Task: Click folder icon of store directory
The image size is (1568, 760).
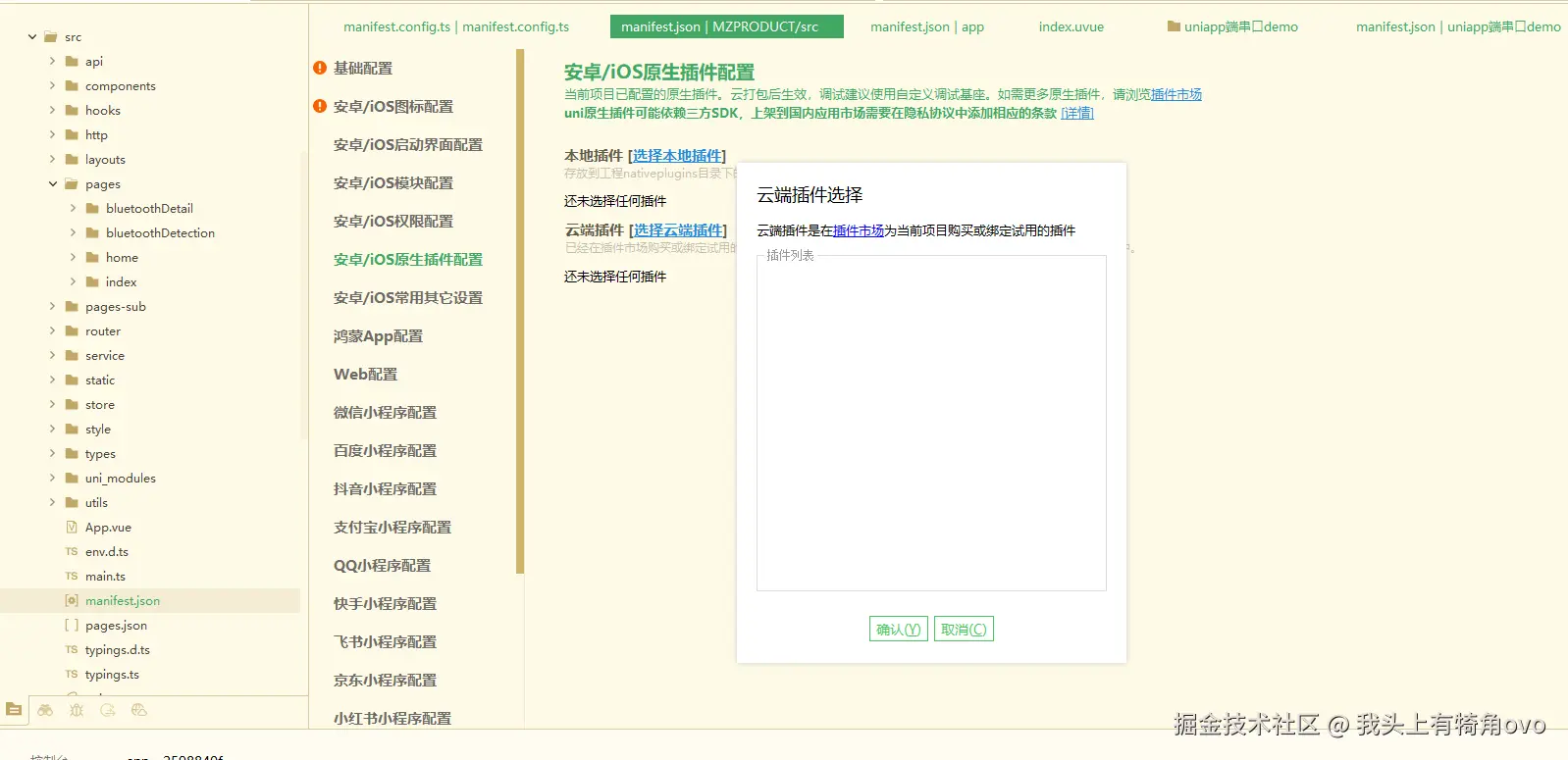Action: (x=72, y=404)
